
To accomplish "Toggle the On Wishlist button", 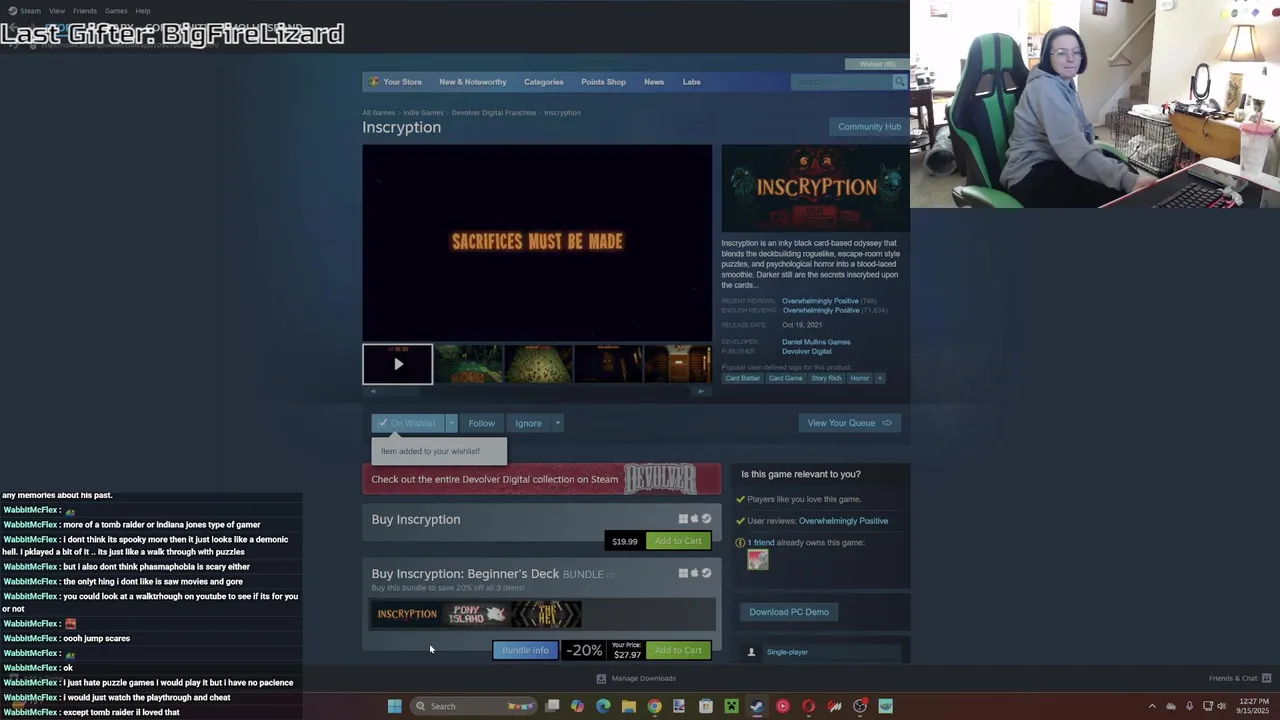I will (408, 423).
